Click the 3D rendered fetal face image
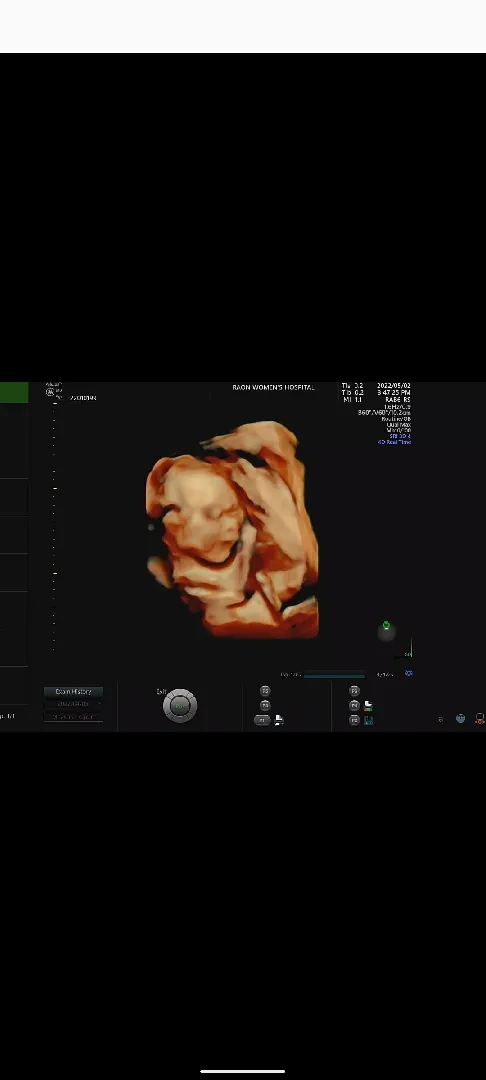The width and height of the screenshot is (486, 1080). [233, 530]
